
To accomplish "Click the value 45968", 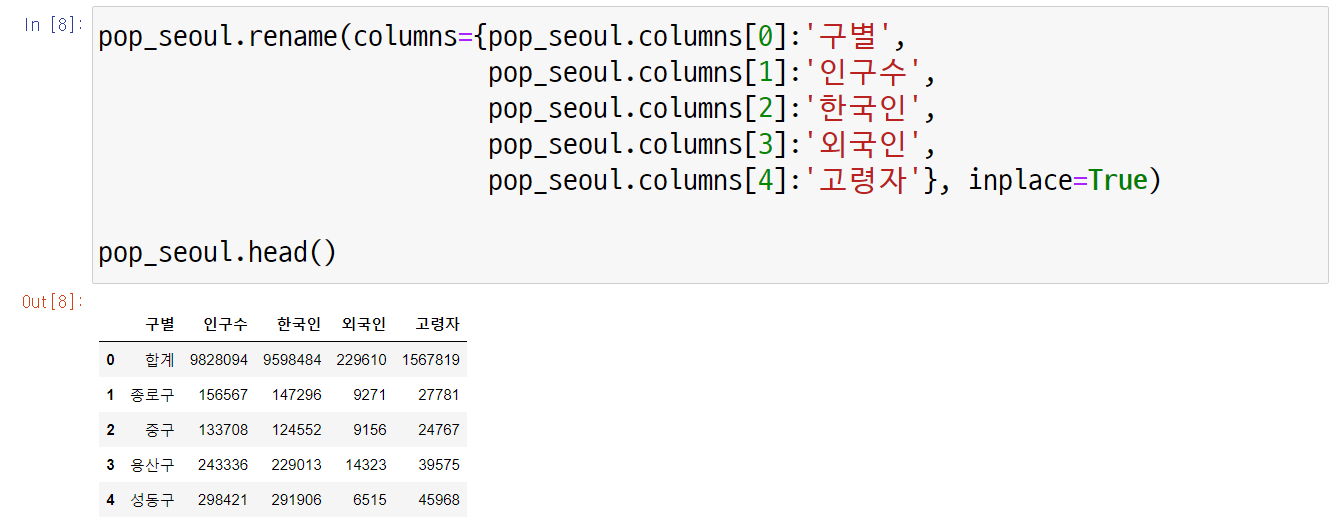I will [x=438, y=500].
